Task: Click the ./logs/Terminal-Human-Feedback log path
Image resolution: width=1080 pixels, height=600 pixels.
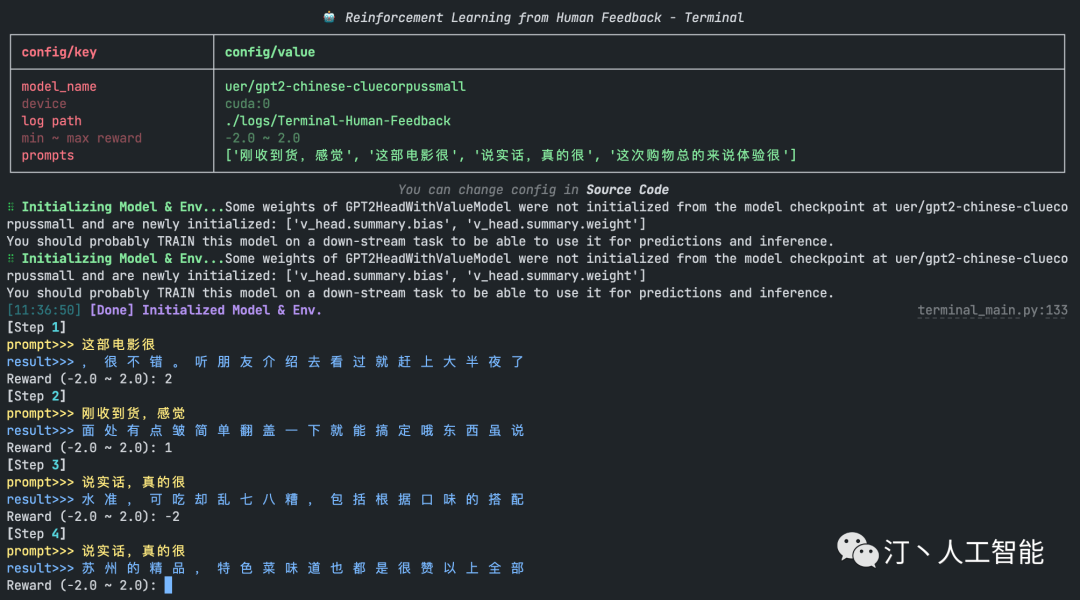Action: click(337, 121)
